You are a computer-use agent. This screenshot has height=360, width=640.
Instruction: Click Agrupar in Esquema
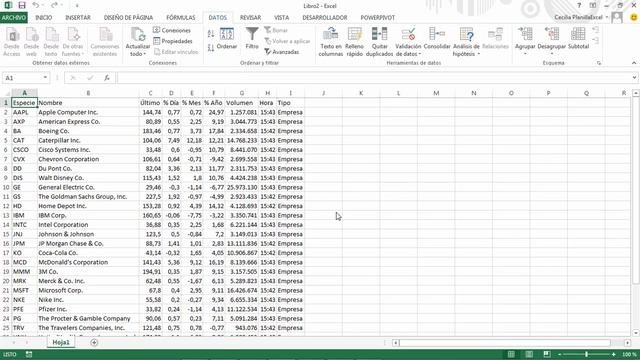[x=525, y=41]
